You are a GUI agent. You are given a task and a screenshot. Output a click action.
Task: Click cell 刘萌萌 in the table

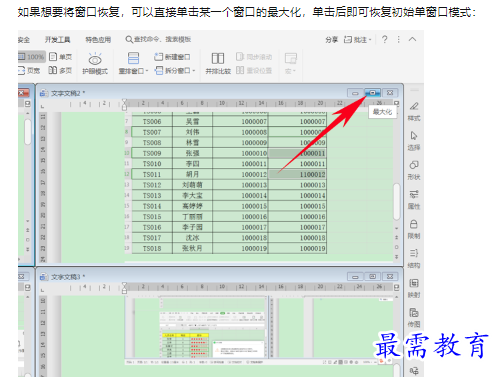coord(192,185)
